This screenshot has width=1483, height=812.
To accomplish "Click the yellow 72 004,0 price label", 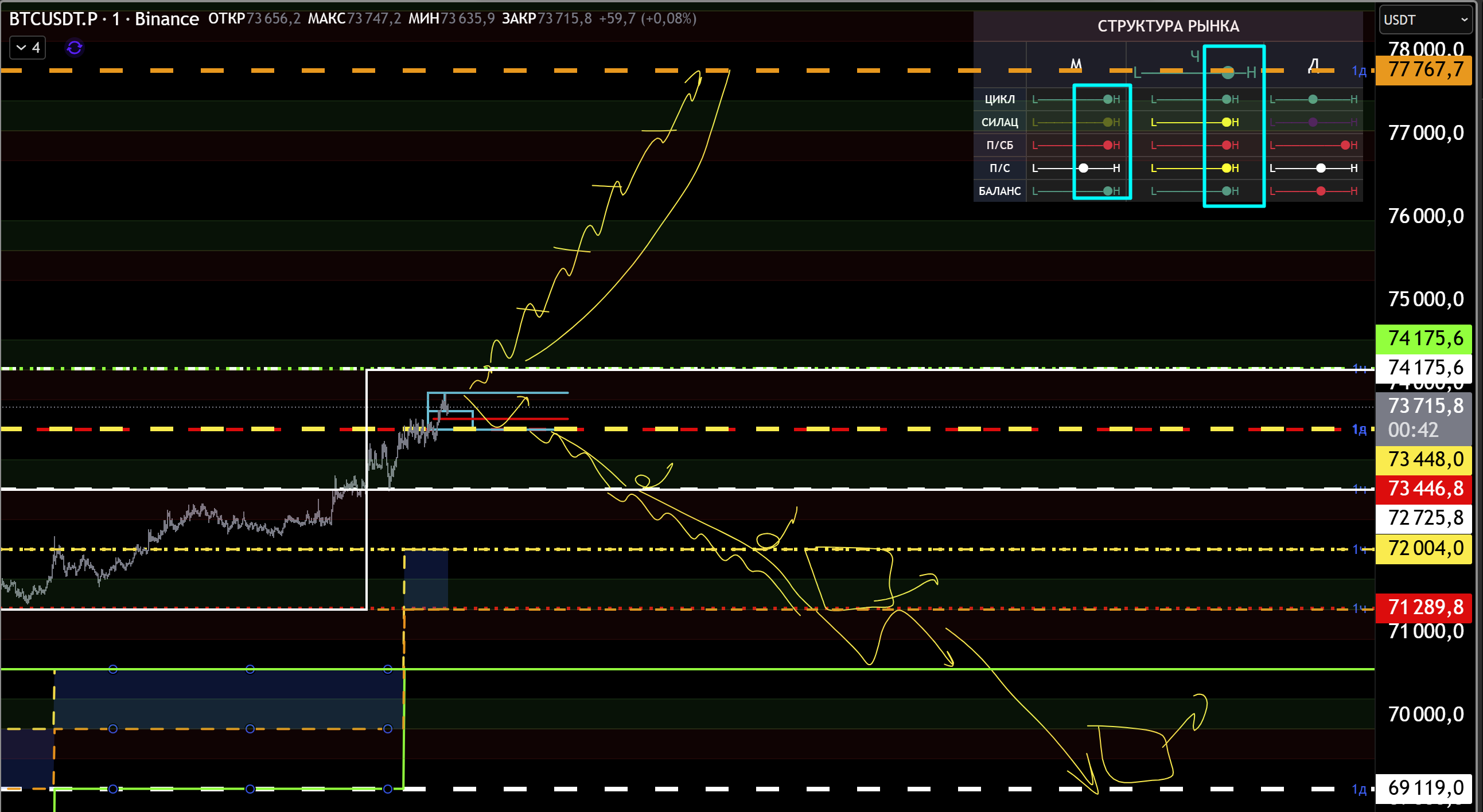I will (1423, 548).
